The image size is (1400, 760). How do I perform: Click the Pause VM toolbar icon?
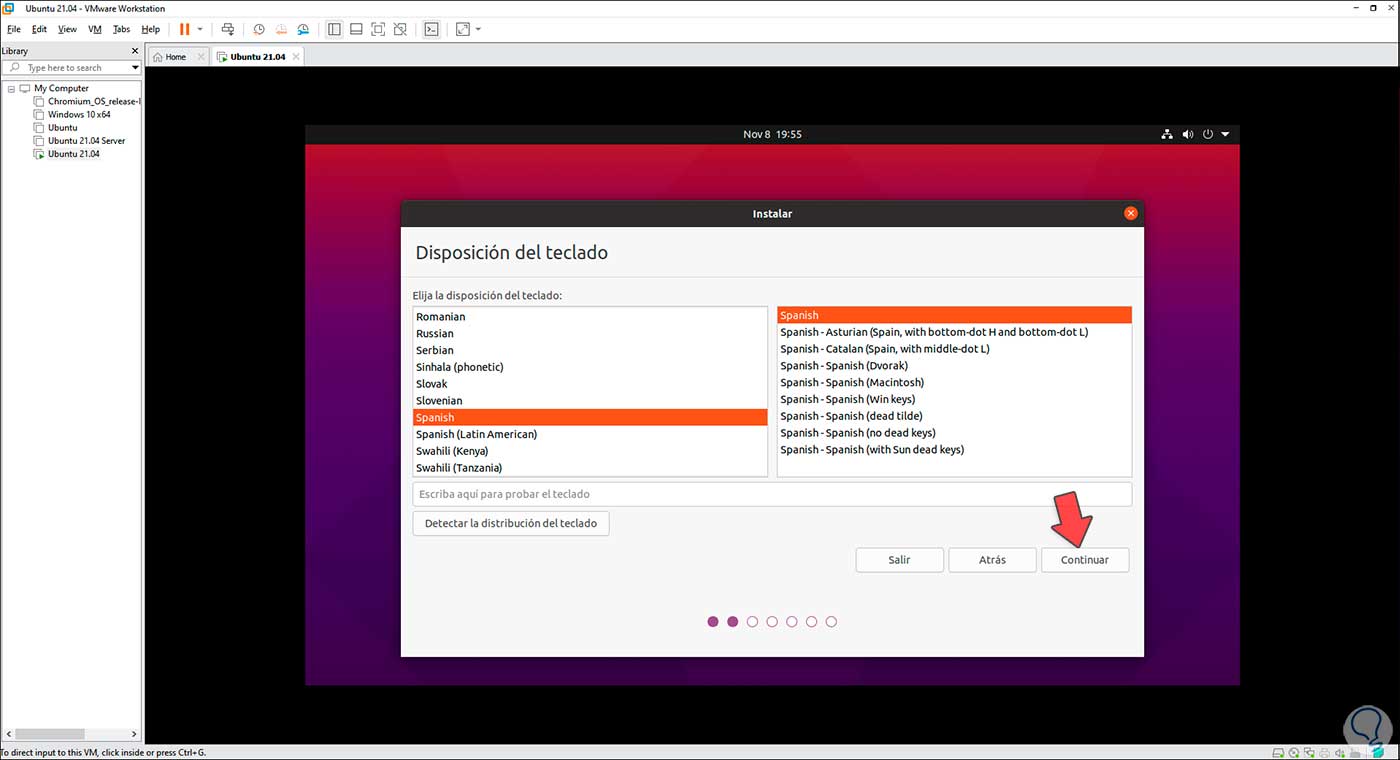(x=184, y=29)
